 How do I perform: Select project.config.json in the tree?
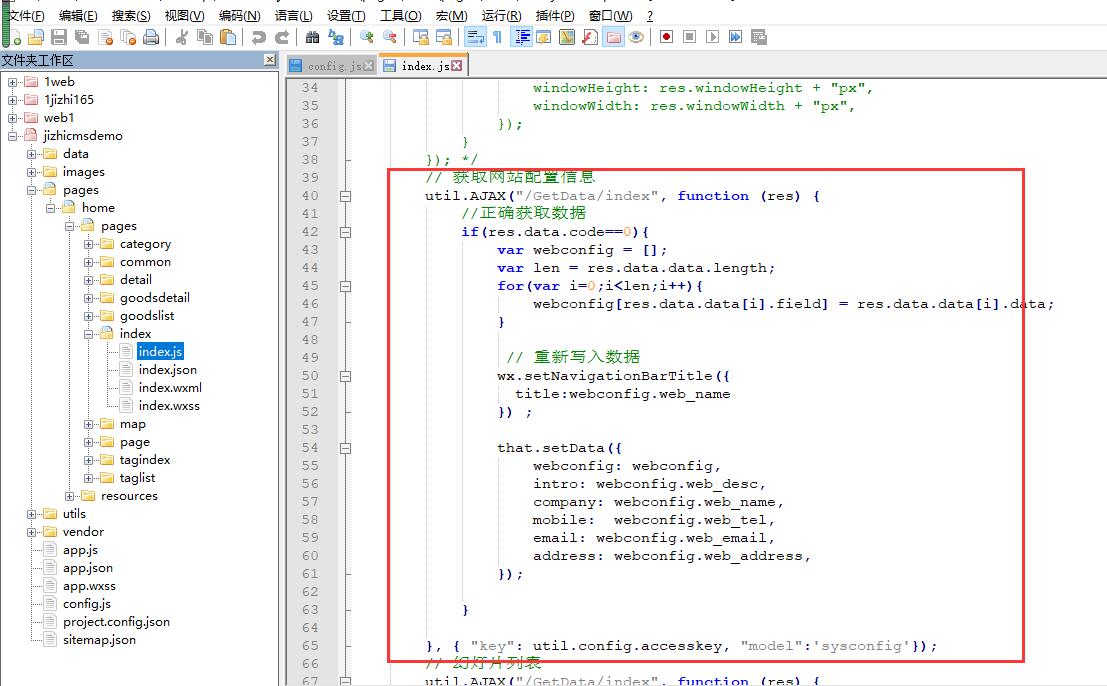116,622
